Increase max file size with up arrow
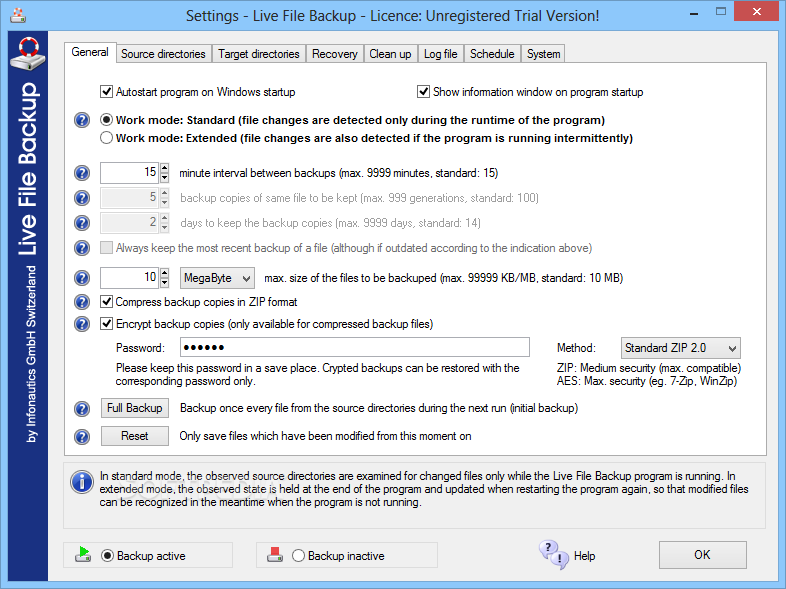 point(164,273)
